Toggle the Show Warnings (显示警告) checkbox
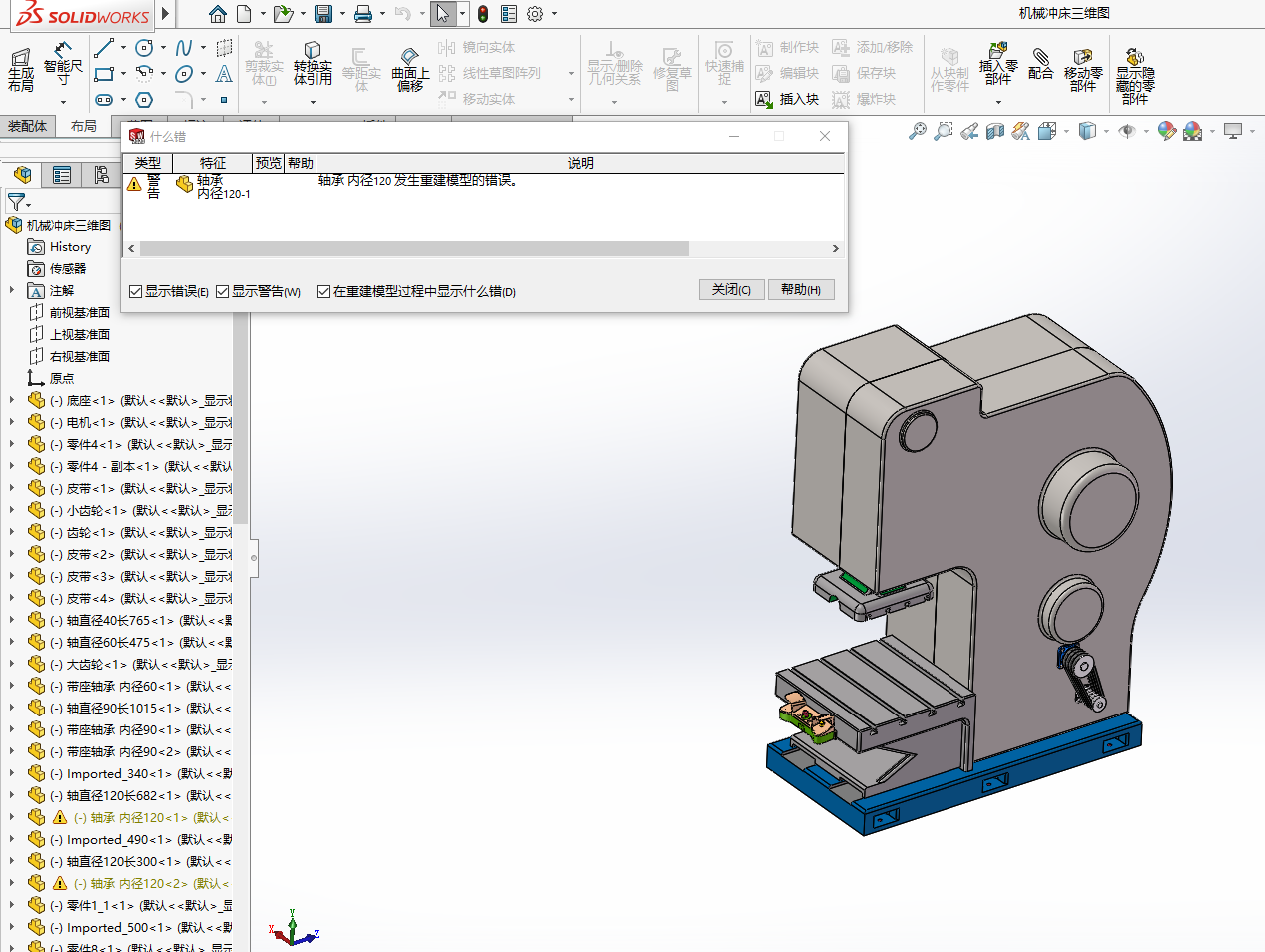The height and width of the screenshot is (952, 1265). pyautogui.click(x=223, y=292)
